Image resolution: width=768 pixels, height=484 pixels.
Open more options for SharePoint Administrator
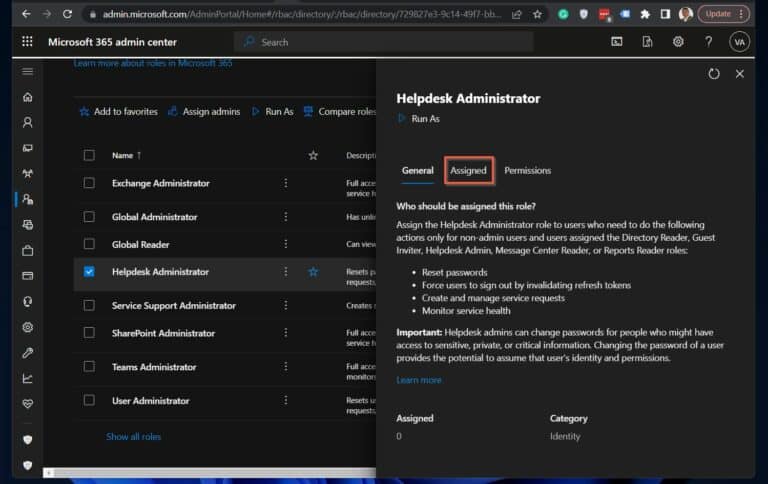click(x=286, y=333)
